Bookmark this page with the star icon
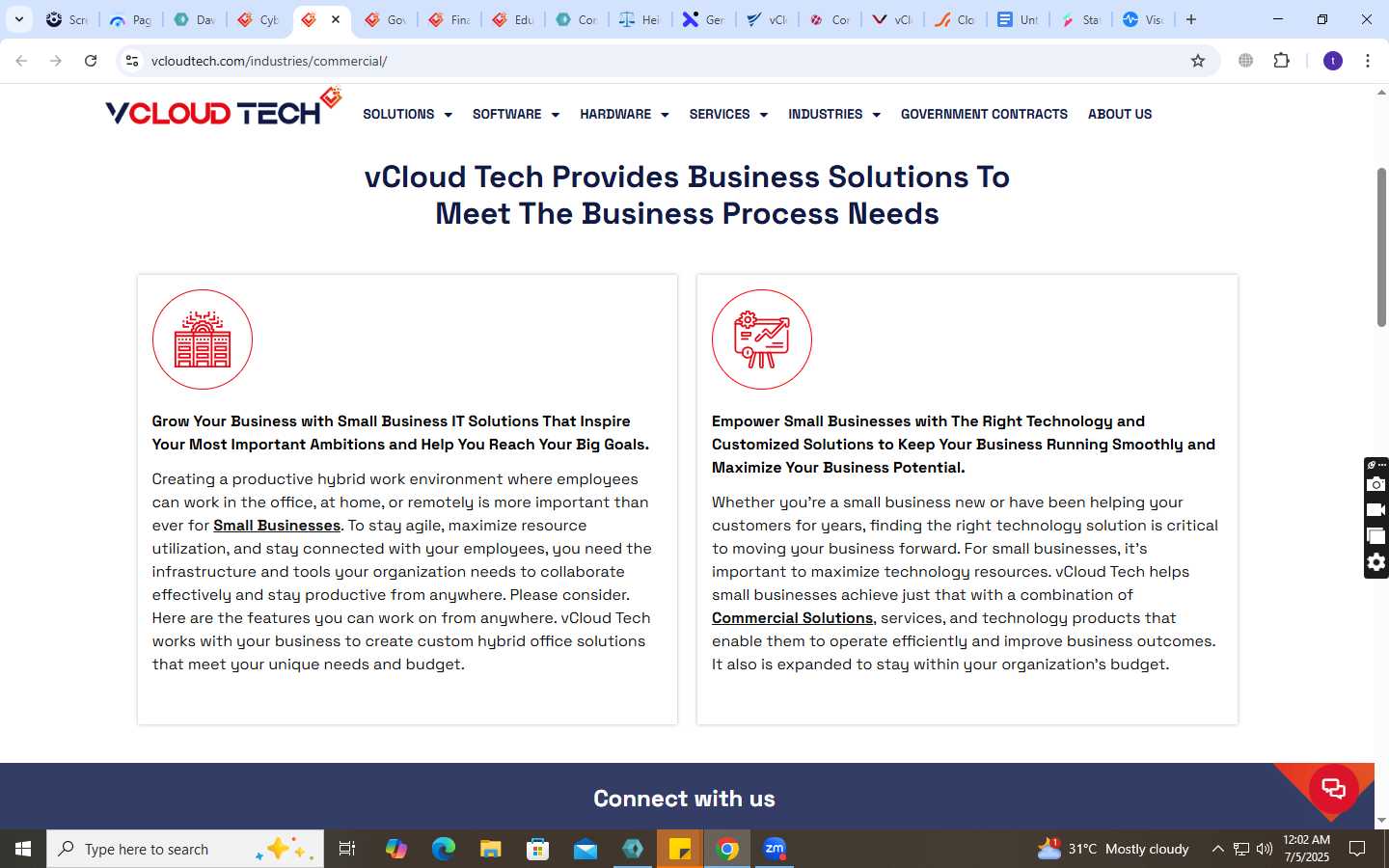 point(1198,61)
